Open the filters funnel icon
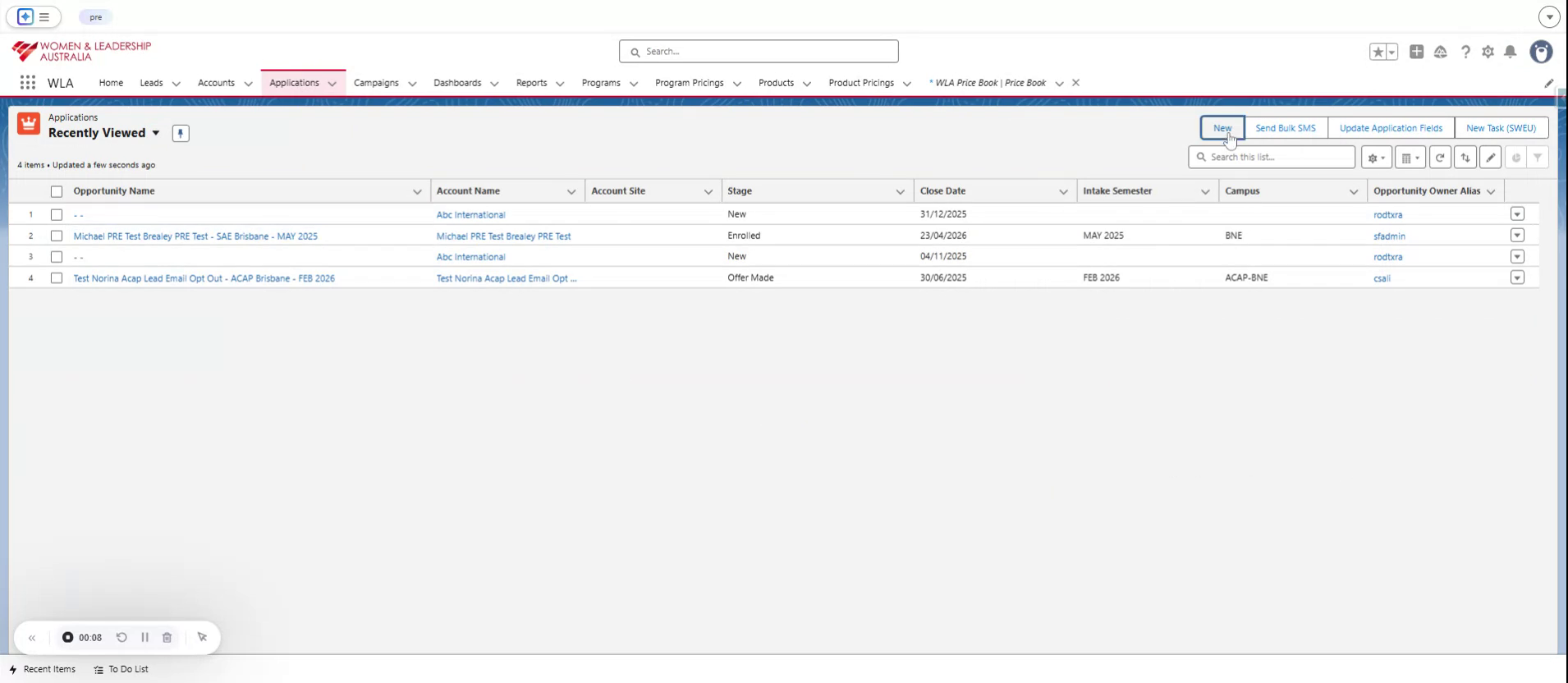This screenshot has width=1568, height=683. click(1538, 158)
